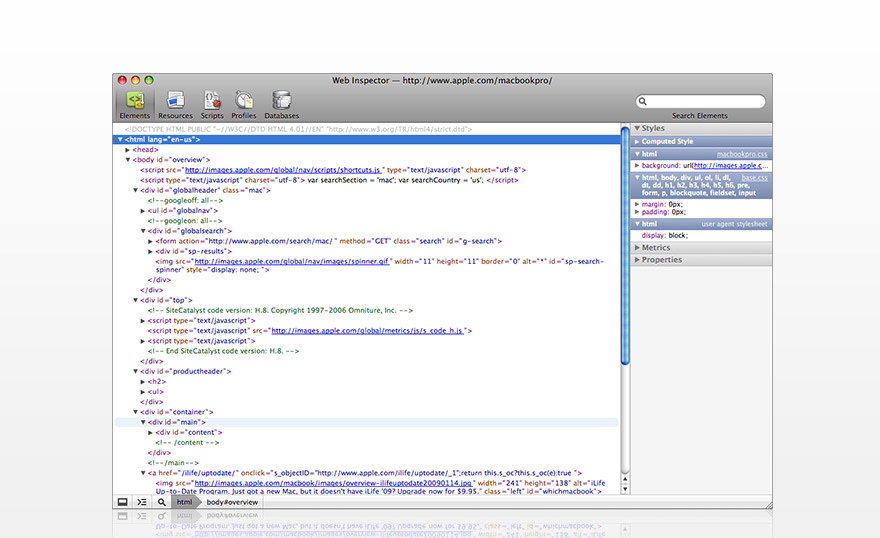Select the body#overview breadcrumb
The height and width of the screenshot is (538, 880).
click(x=232, y=502)
